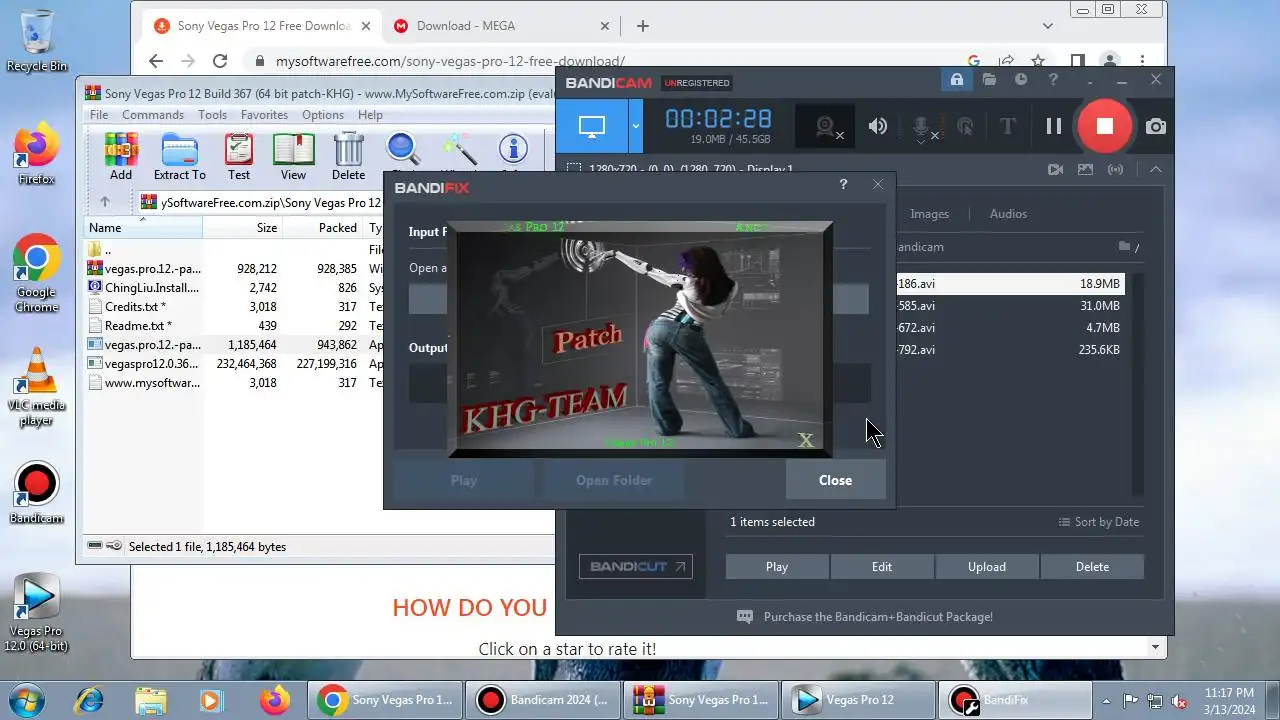This screenshot has height=720, width=1280.
Task: Open Bandicam scheduled recording clock icon
Action: (x=1021, y=80)
